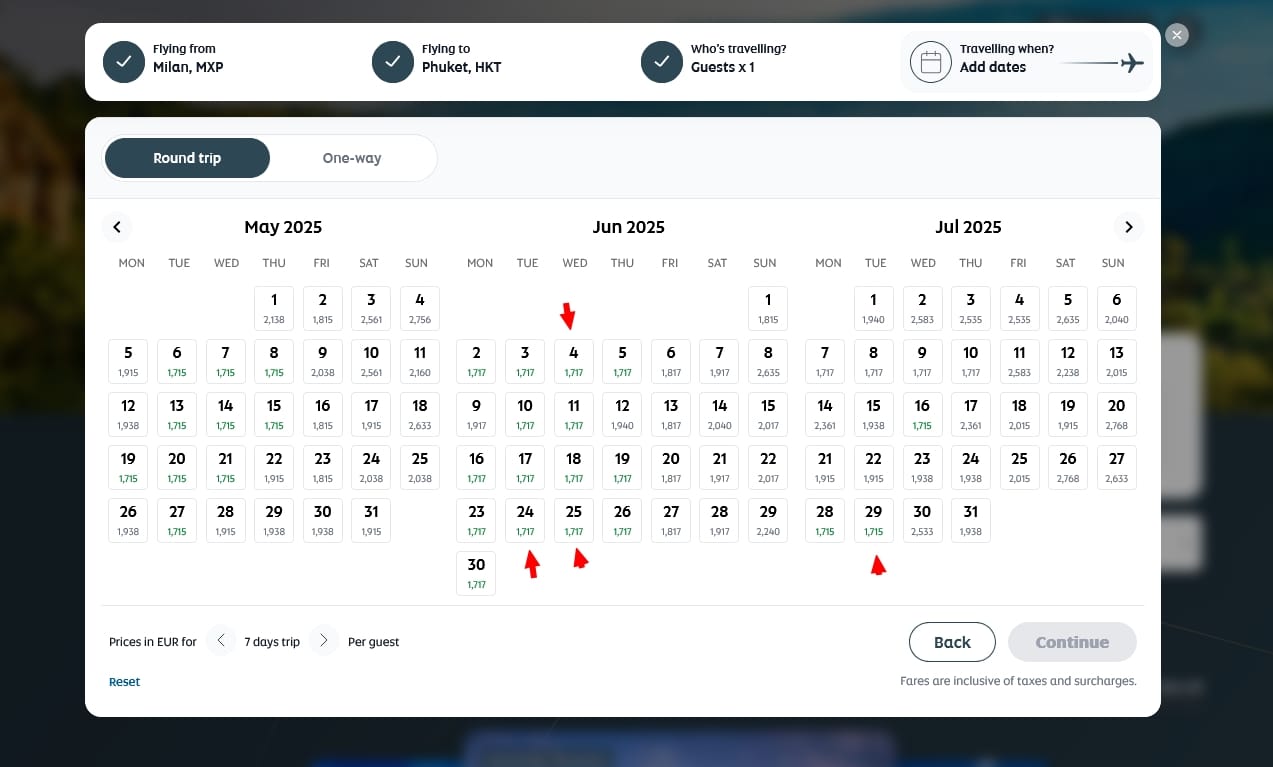Image resolution: width=1273 pixels, height=767 pixels.
Task: Switch to One-way trip type
Action: point(352,158)
